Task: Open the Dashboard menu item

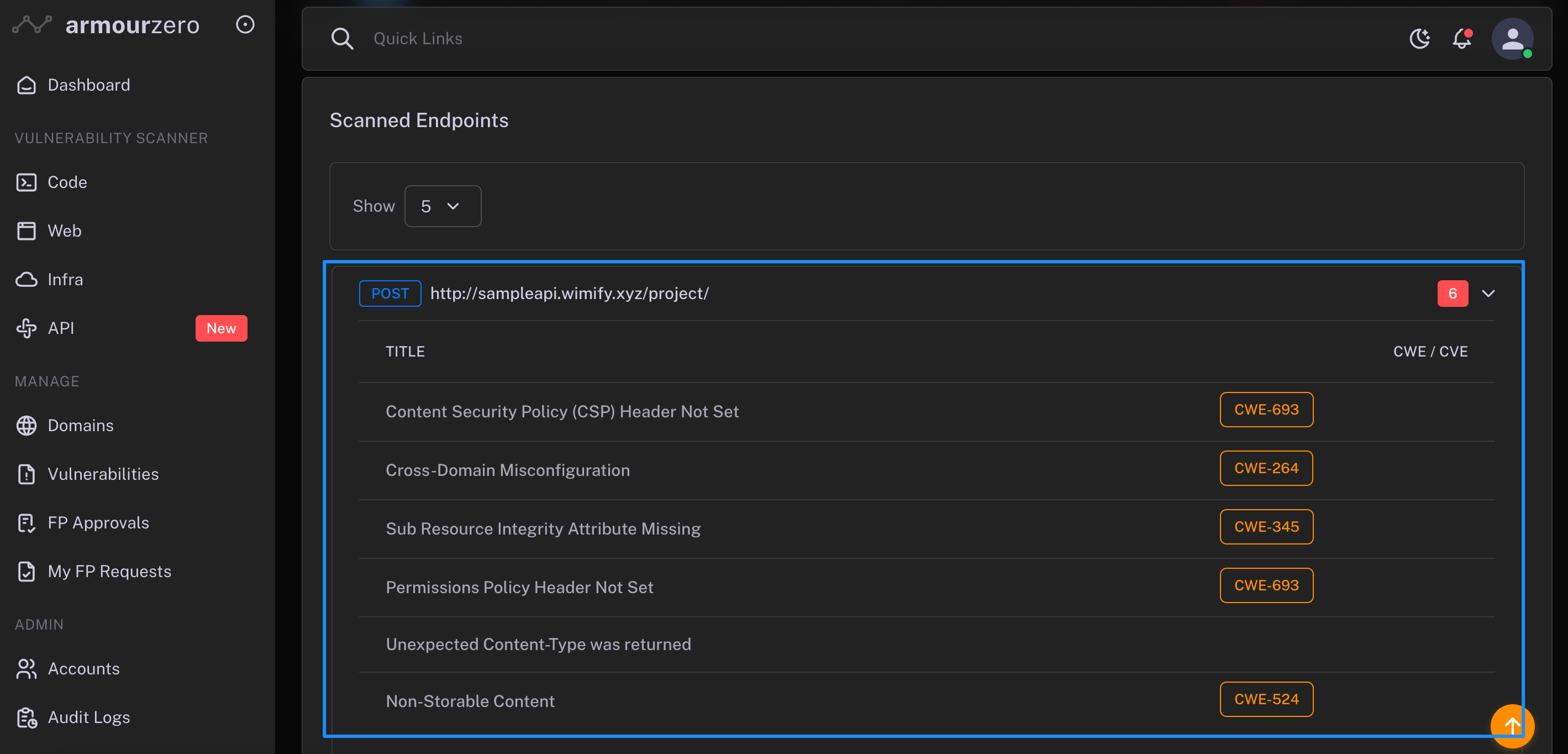Action: (88, 85)
